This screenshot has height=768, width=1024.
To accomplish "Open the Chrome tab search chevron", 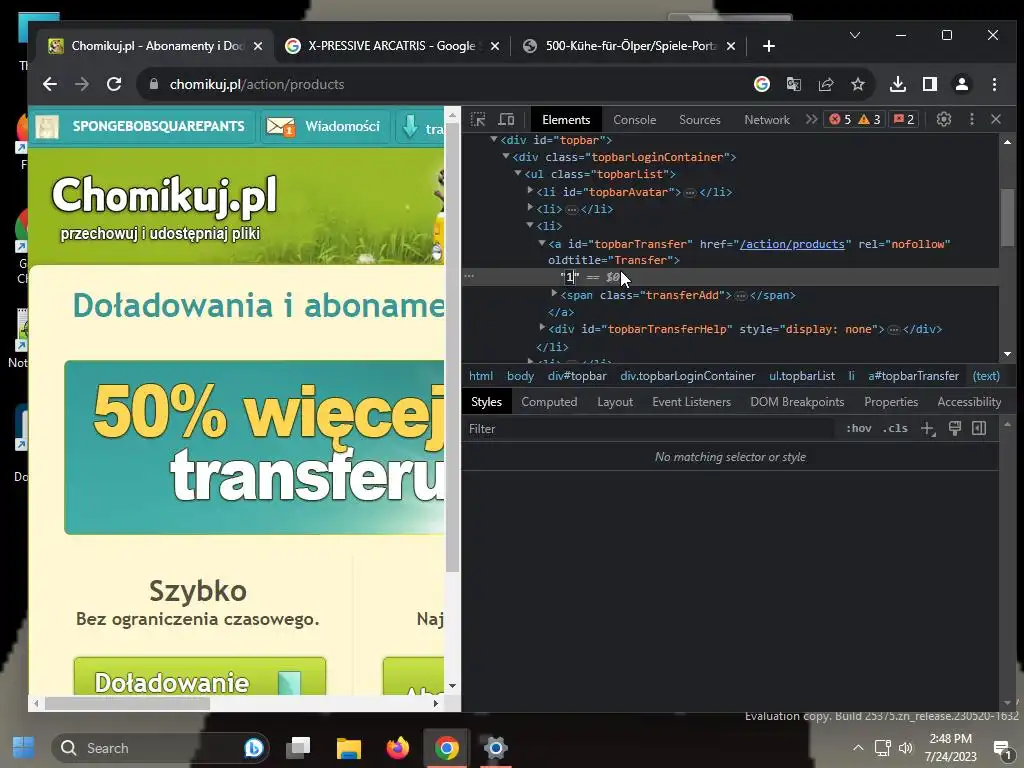I will coord(855,35).
